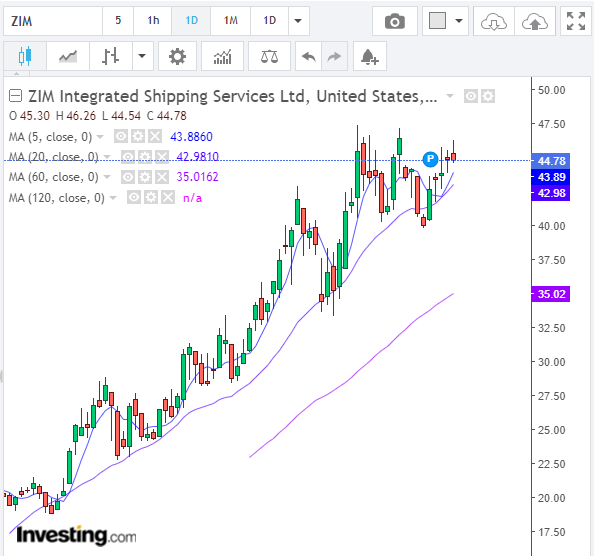Toggle fullscreen chart mode

576,21
